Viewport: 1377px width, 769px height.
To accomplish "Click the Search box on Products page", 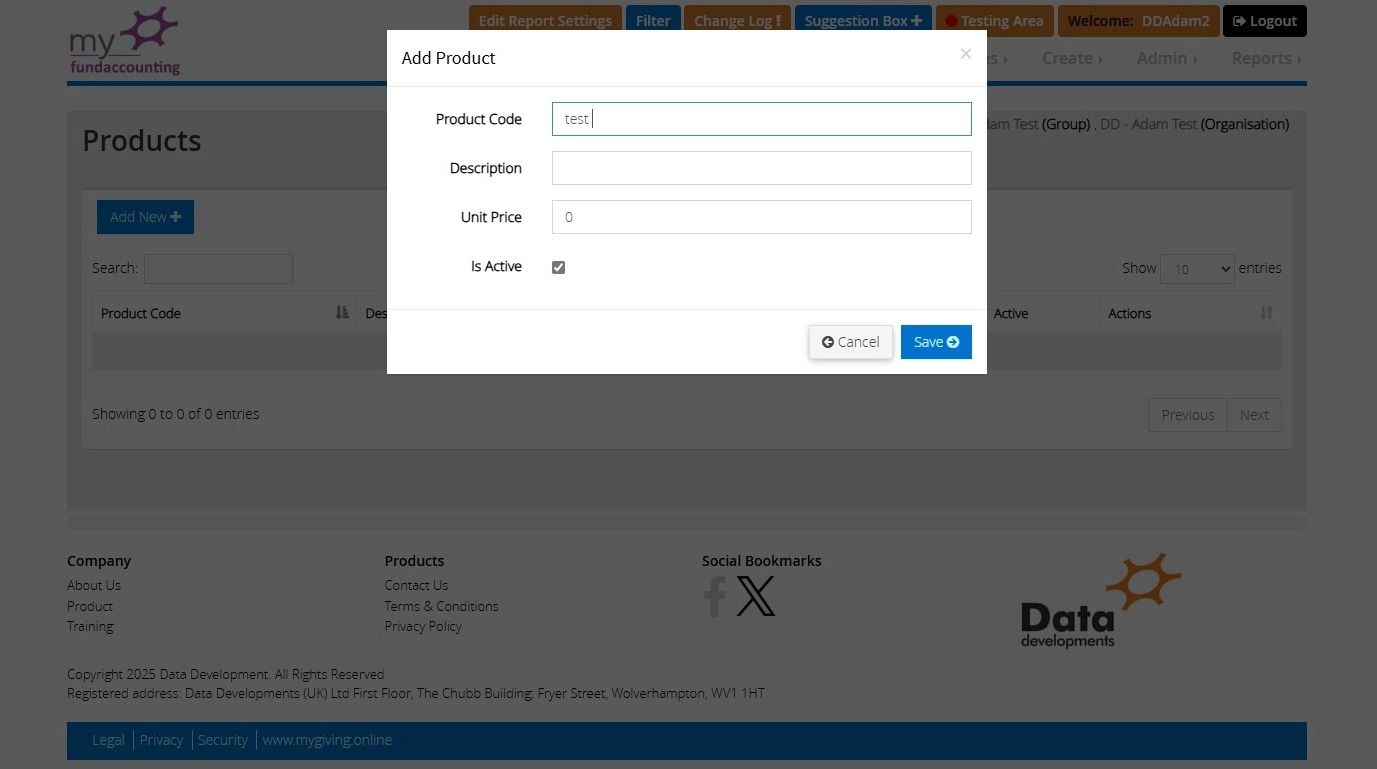I will coord(218,268).
